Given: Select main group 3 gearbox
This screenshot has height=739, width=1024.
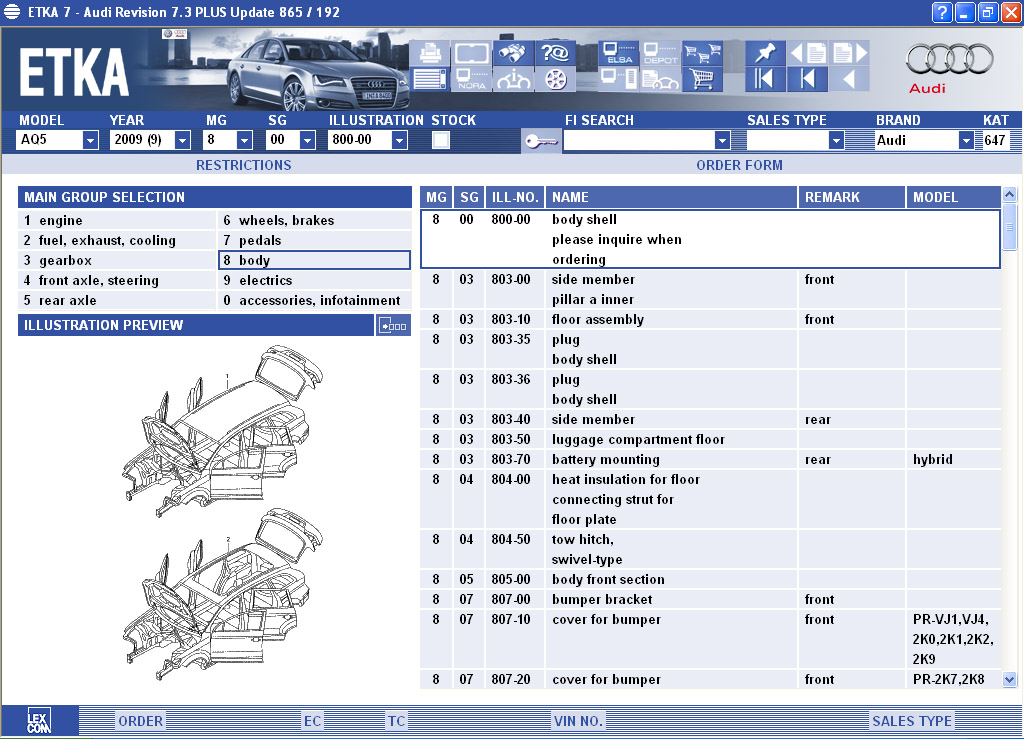Looking at the screenshot, I should (x=118, y=260).
